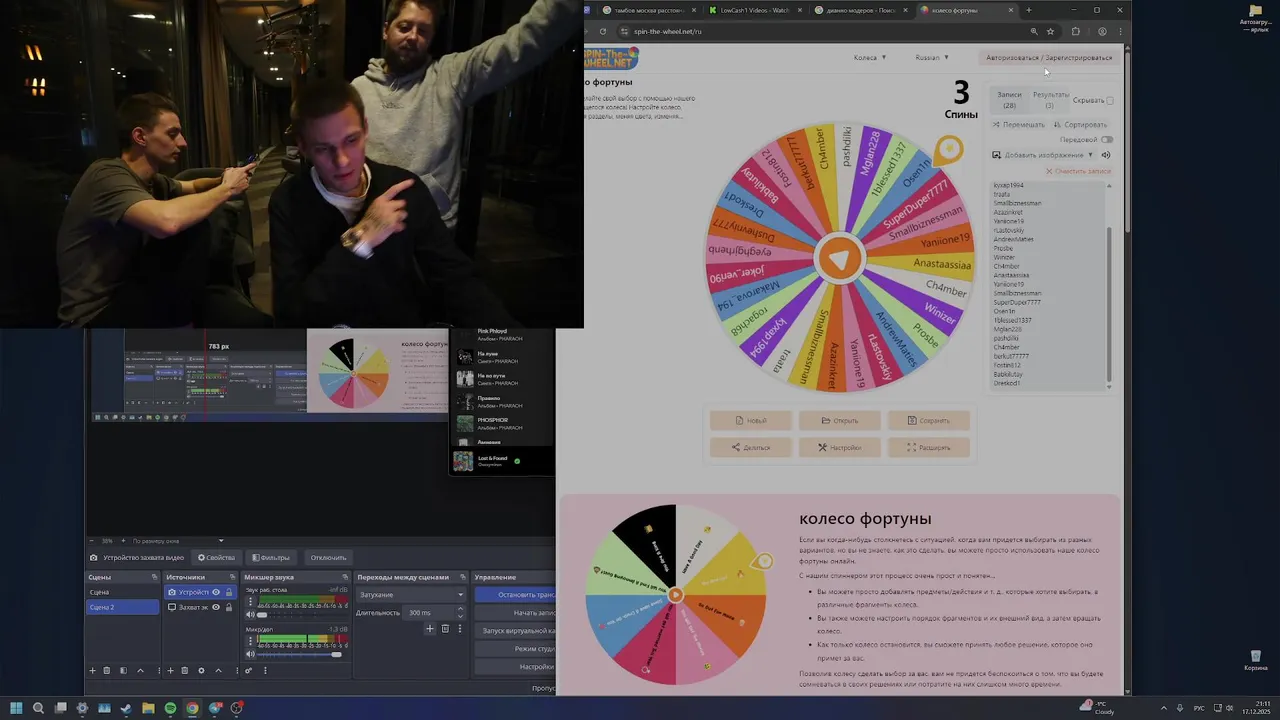Click the Делиться share button
Image resolution: width=1280 pixels, height=720 pixels.
751,447
